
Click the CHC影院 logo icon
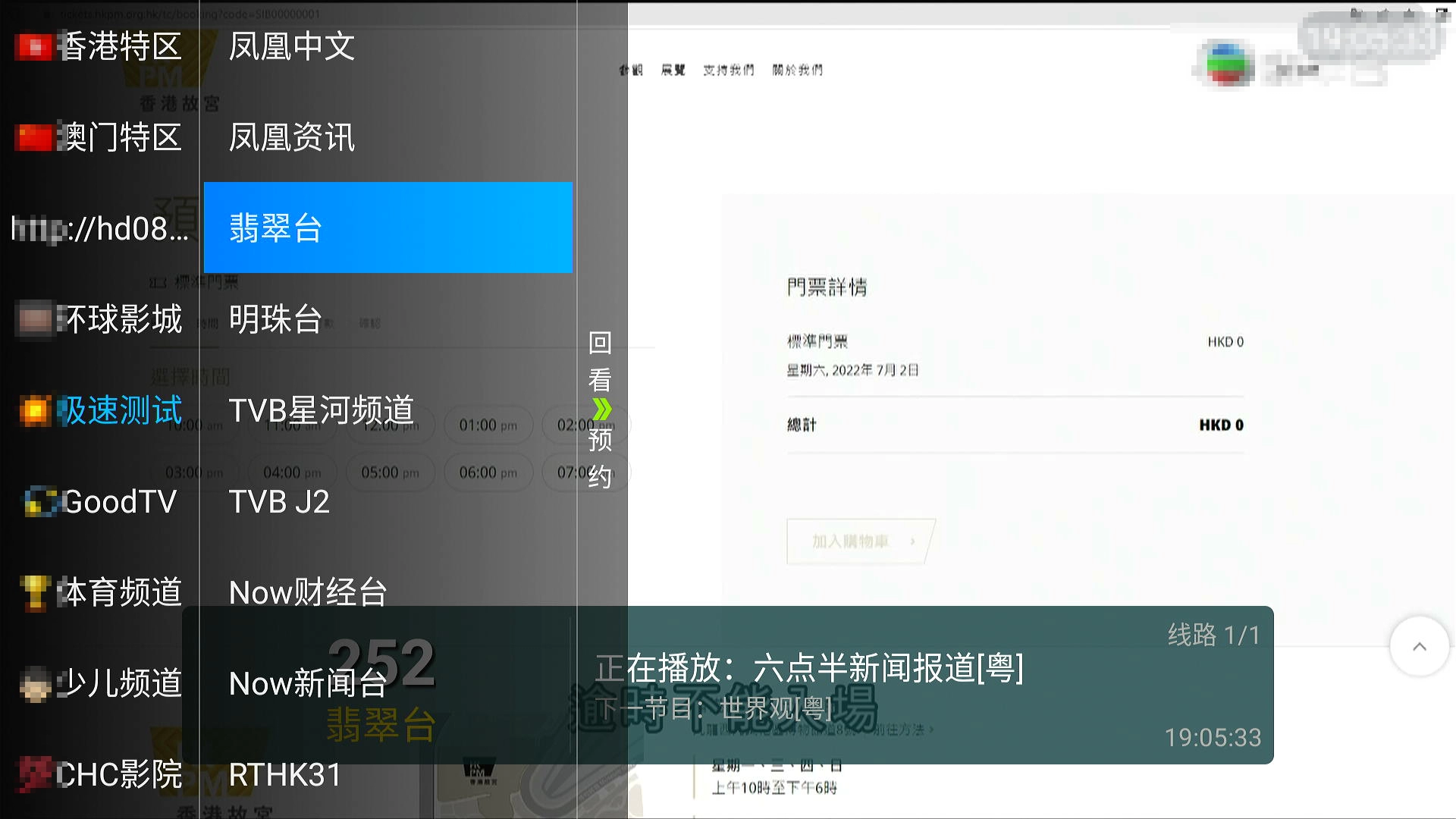click(34, 774)
